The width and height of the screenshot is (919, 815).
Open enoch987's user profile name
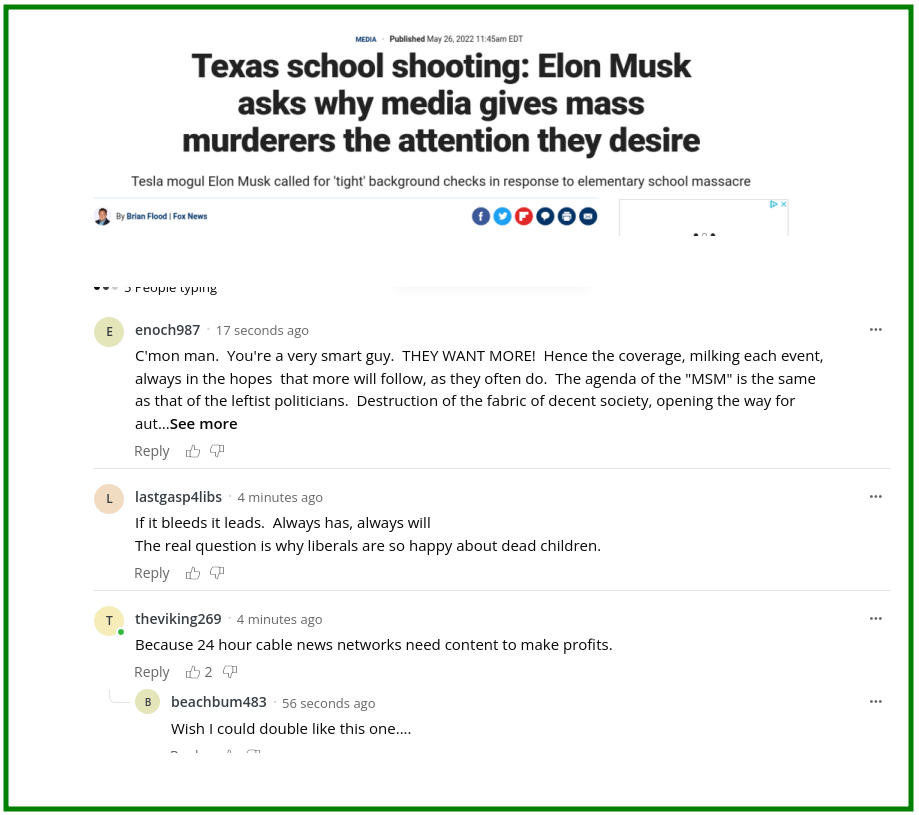click(x=168, y=330)
